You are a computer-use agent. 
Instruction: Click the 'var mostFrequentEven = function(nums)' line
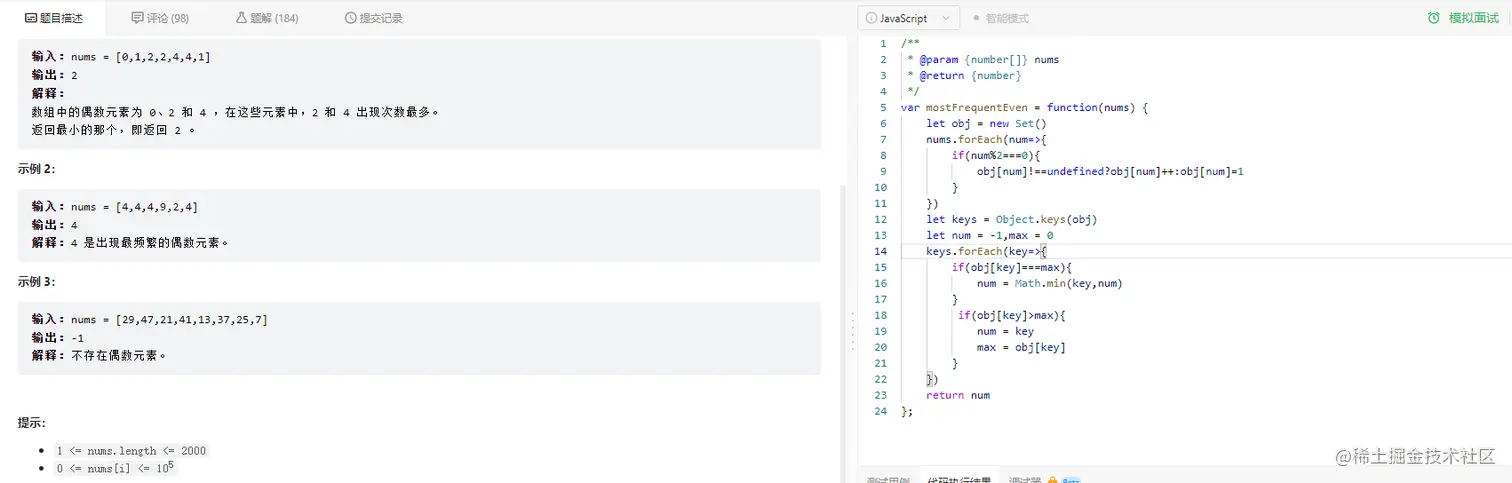1024,107
